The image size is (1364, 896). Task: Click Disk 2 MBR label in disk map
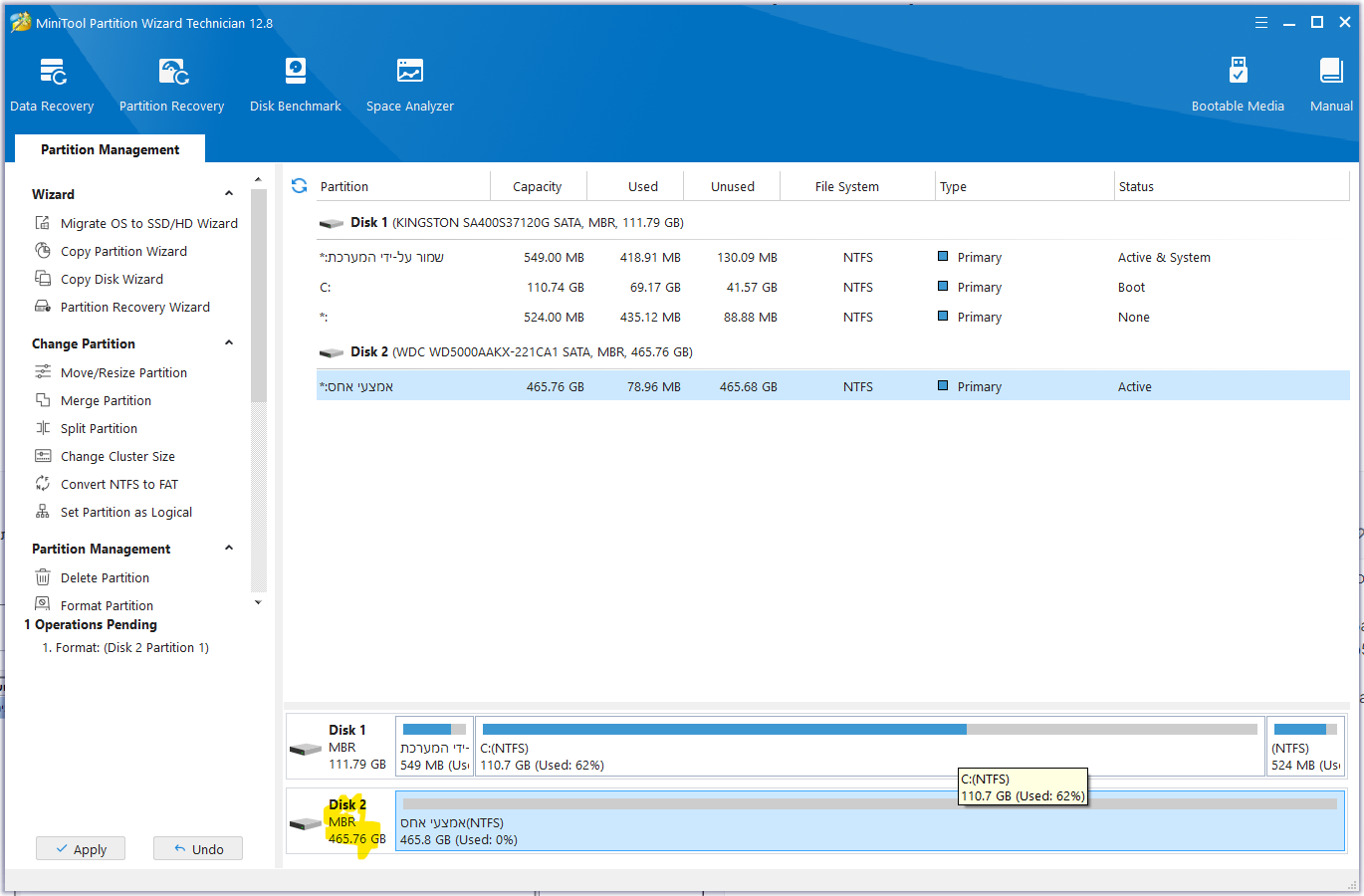click(x=341, y=821)
